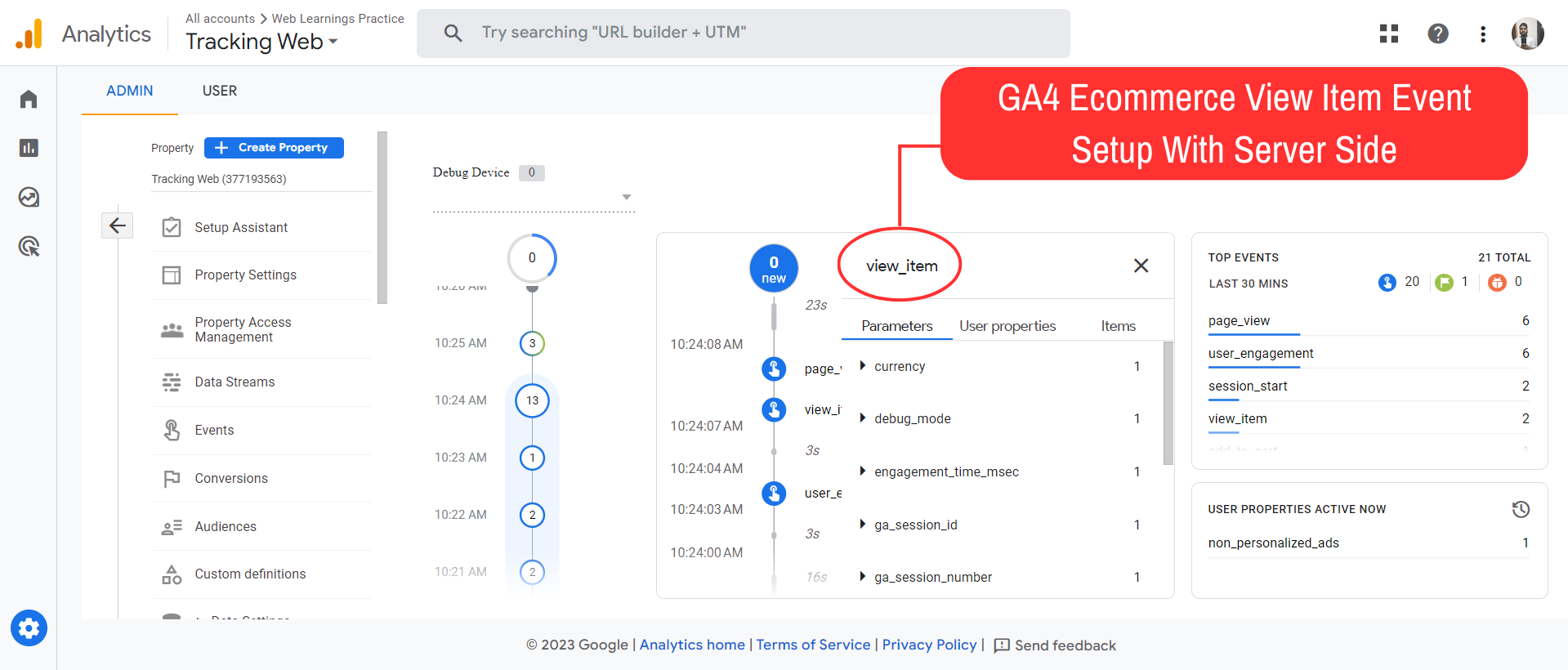The image size is (1568, 670).
Task: Expand the ga_session_id parameter
Action: 861,525
